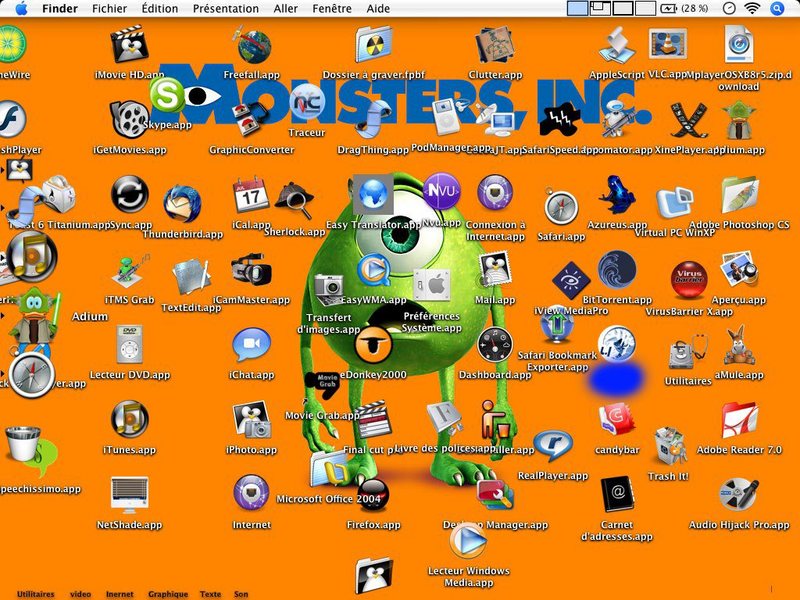The width and height of the screenshot is (800, 600).
Task: Open the purple Nvu.app icon
Action: [442, 192]
